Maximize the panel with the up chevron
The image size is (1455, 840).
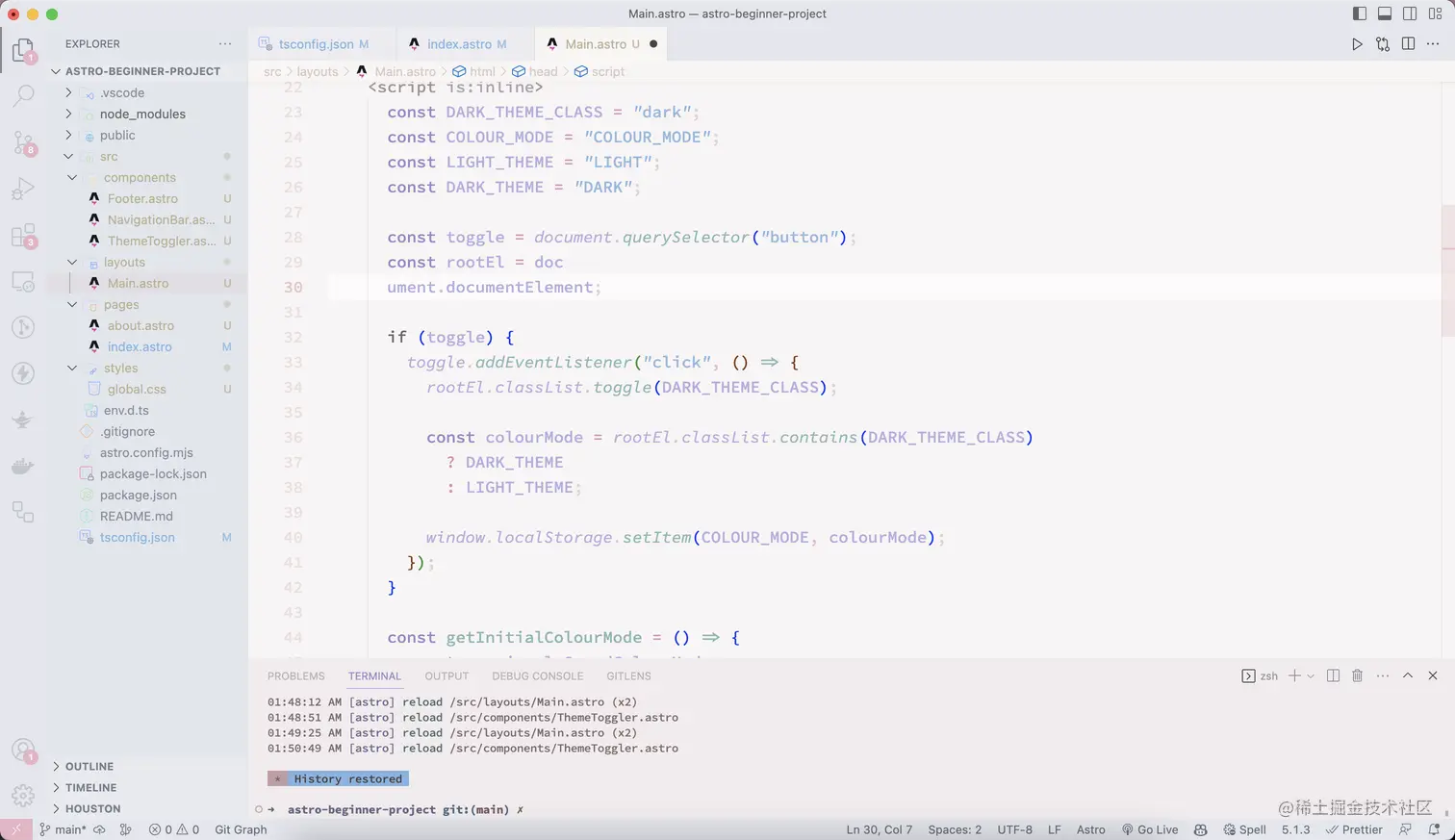(x=1408, y=675)
